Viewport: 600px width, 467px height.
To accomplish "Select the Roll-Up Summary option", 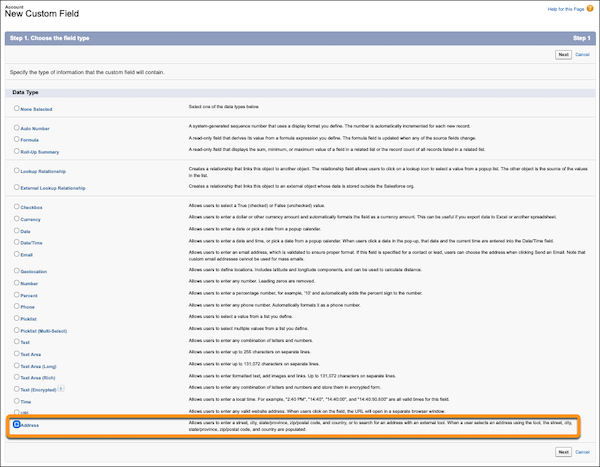I will pyautogui.click(x=16, y=152).
